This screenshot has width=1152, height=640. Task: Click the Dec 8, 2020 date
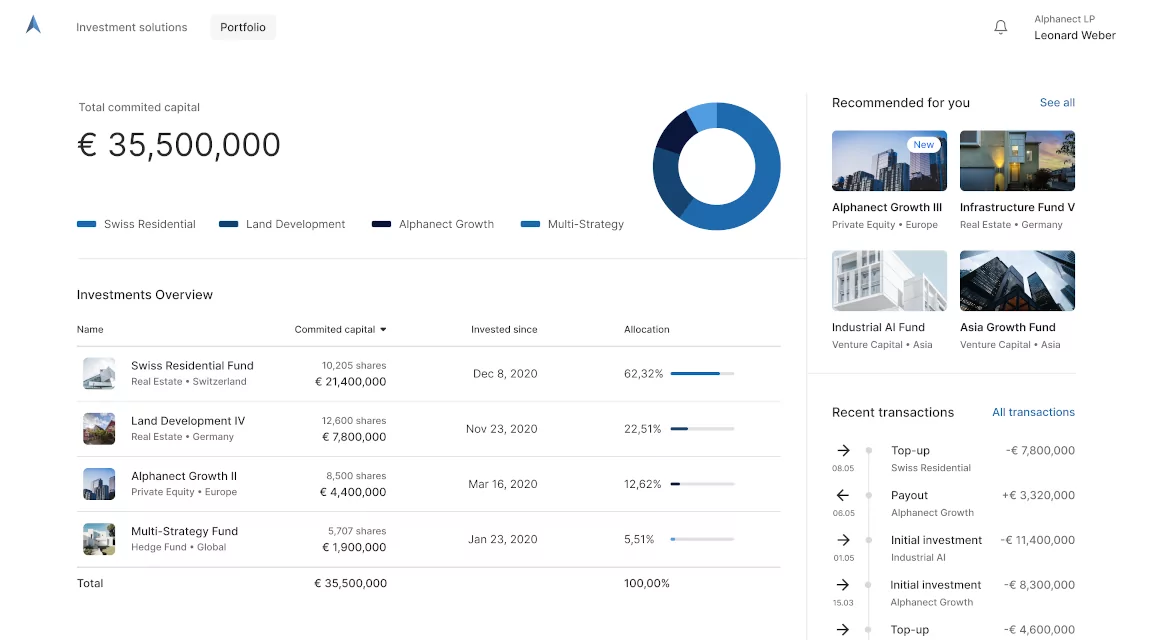tap(505, 374)
